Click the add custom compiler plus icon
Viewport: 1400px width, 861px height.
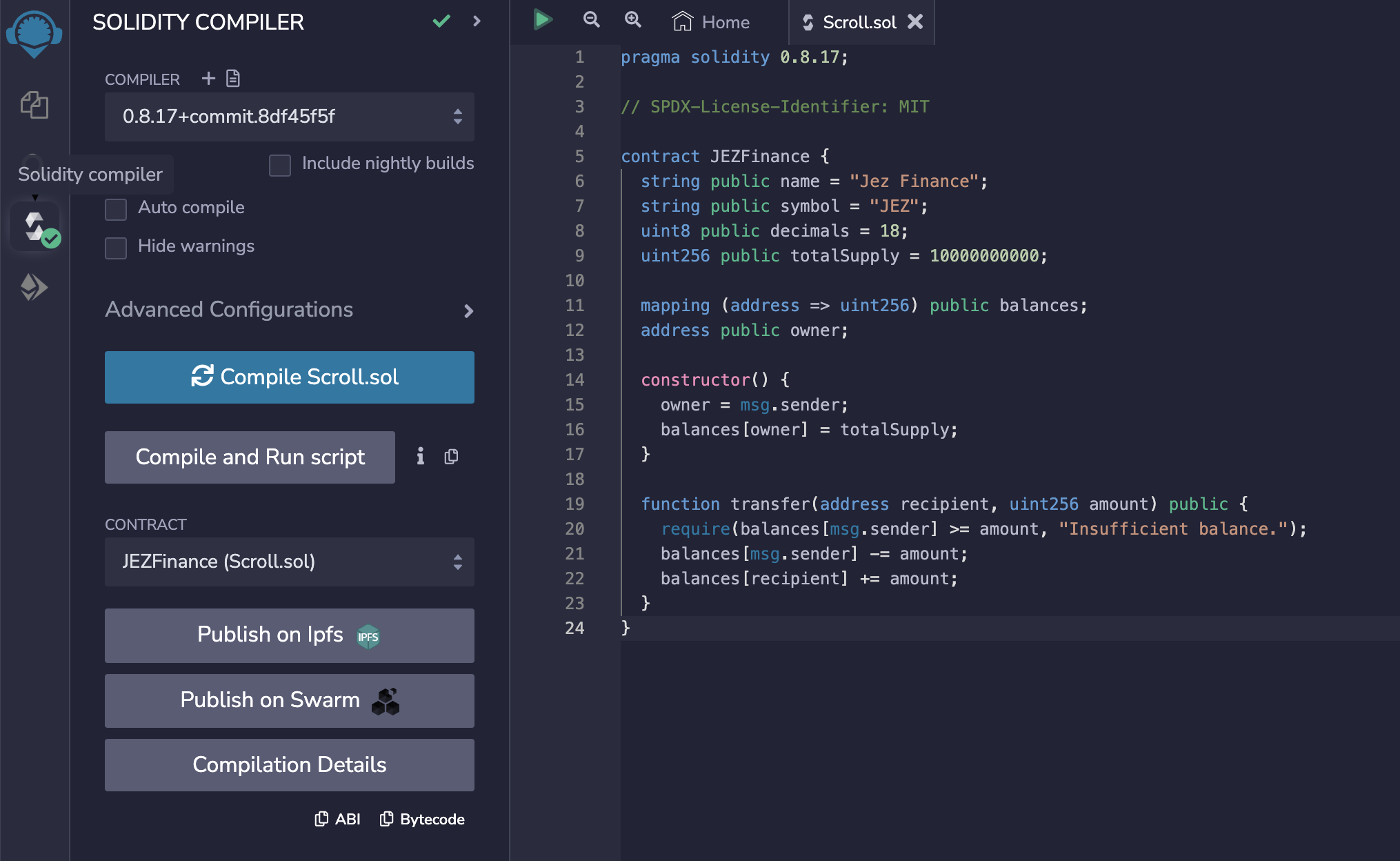208,79
